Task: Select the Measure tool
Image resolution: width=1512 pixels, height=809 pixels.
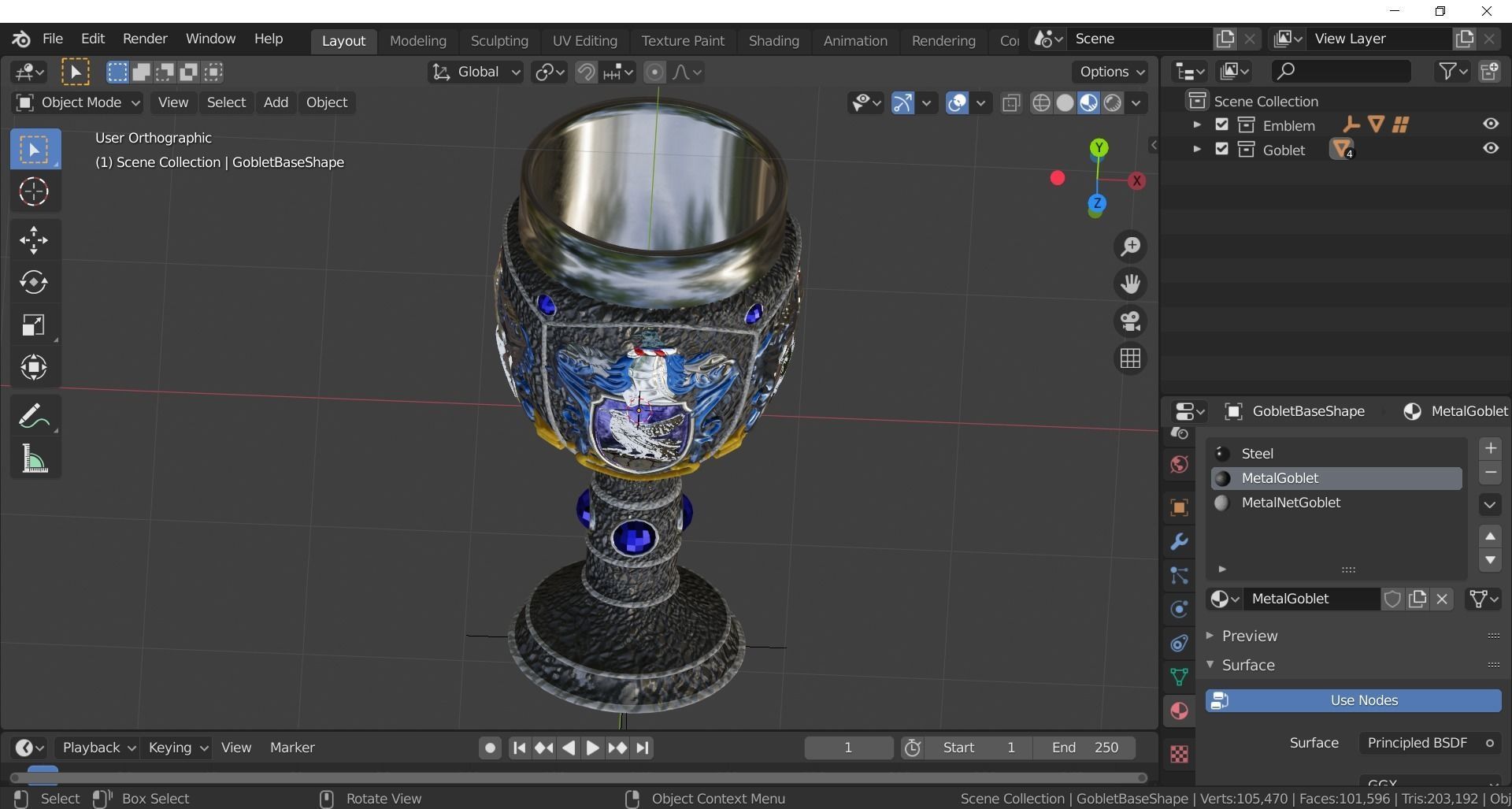Action: click(x=34, y=458)
